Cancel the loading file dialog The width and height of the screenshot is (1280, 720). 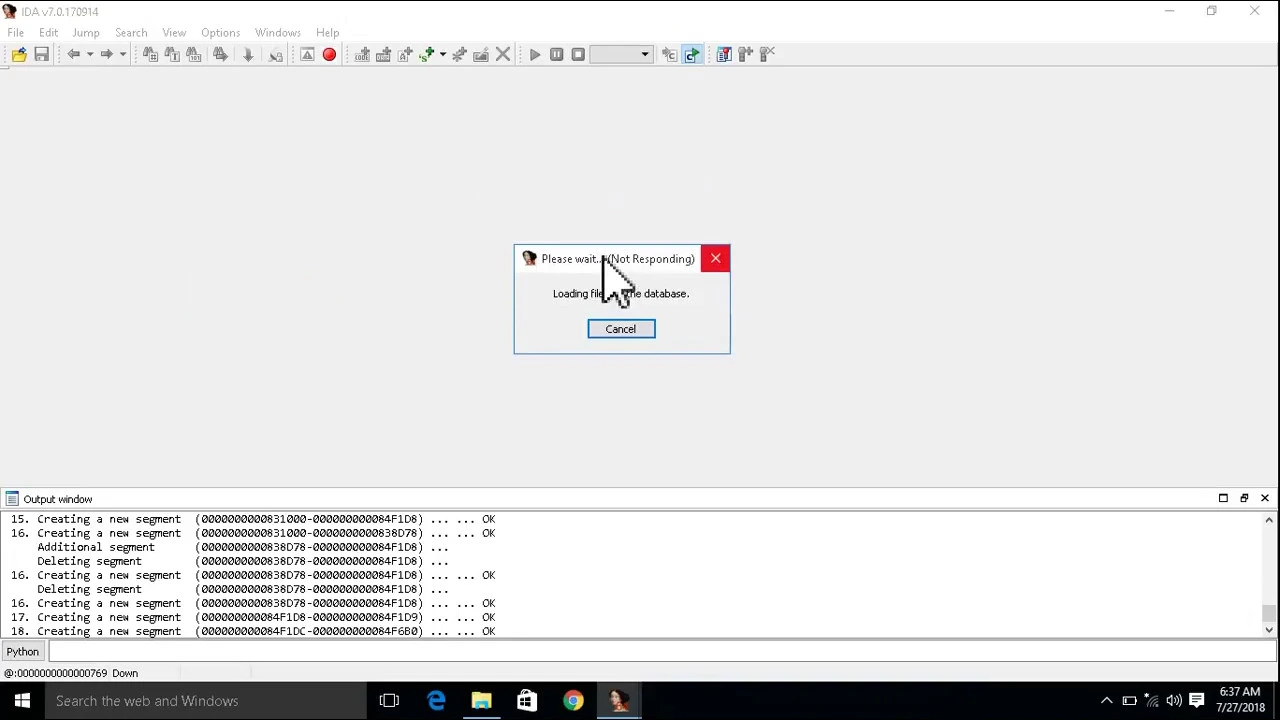621,329
